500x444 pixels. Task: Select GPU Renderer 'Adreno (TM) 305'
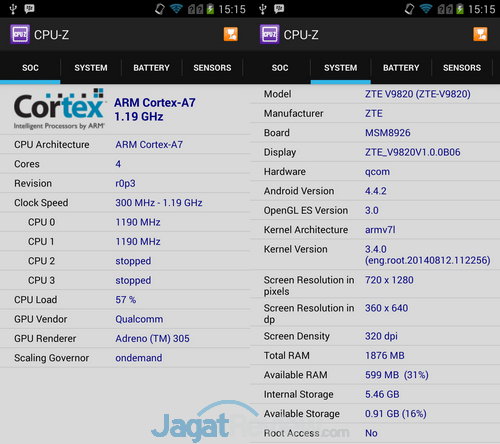(x=152, y=338)
